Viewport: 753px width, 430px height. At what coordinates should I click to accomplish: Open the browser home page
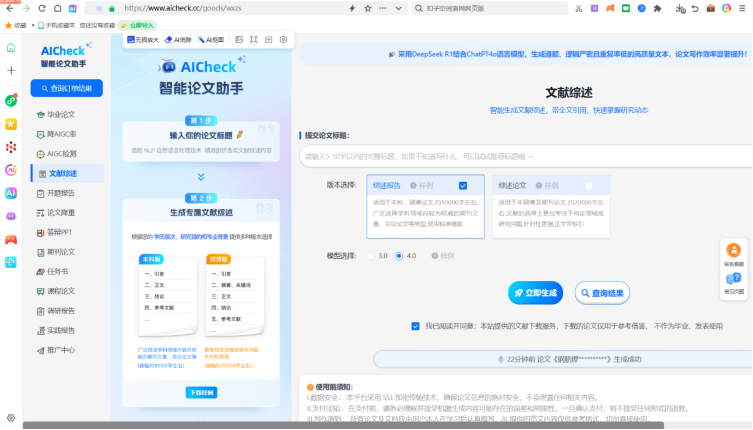tap(57, 8)
